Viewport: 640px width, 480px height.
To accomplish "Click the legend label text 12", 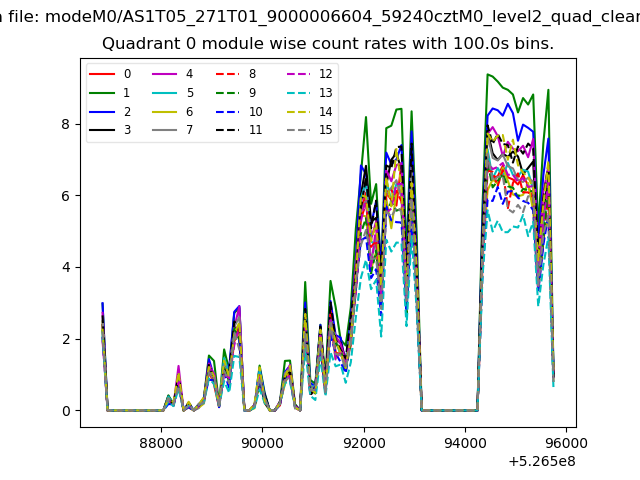I will (326, 74).
